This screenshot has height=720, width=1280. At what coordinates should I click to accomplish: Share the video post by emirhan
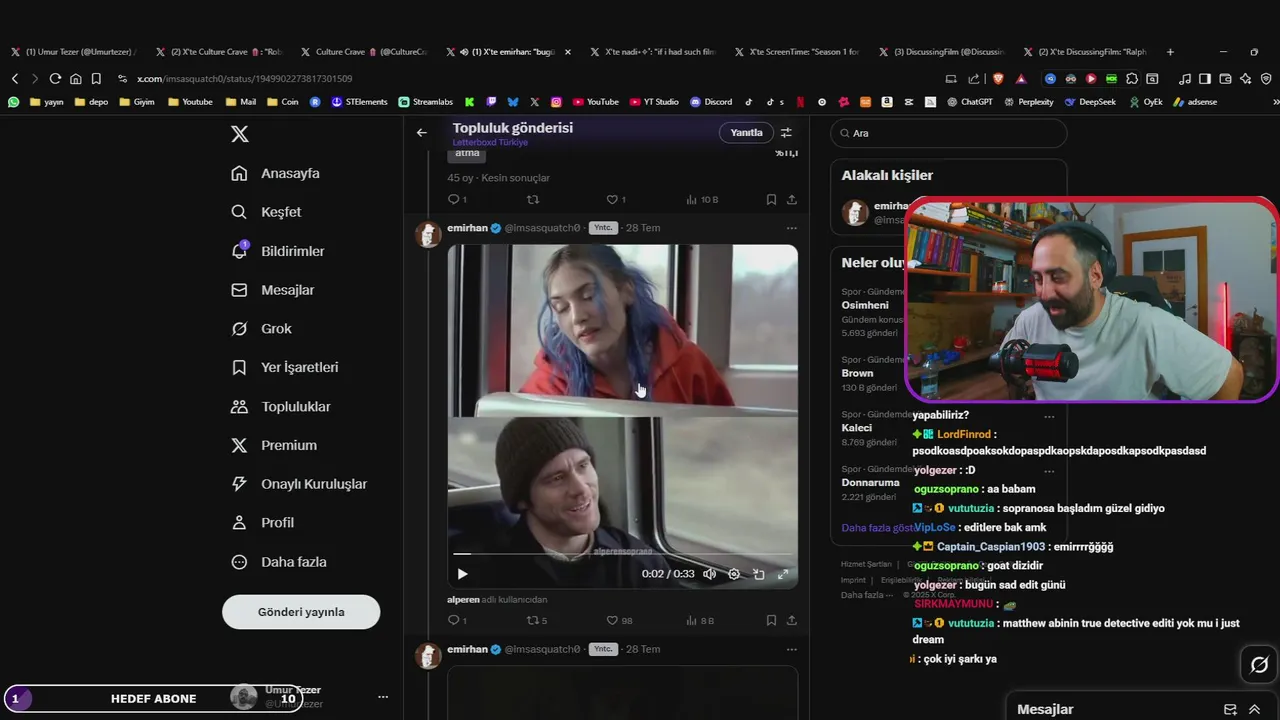click(792, 620)
